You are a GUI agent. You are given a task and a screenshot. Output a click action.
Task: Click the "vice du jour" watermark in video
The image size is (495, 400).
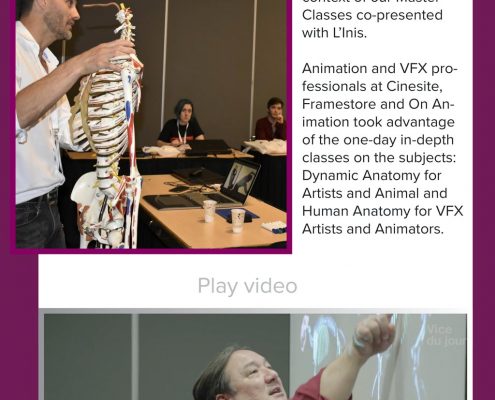(446, 336)
